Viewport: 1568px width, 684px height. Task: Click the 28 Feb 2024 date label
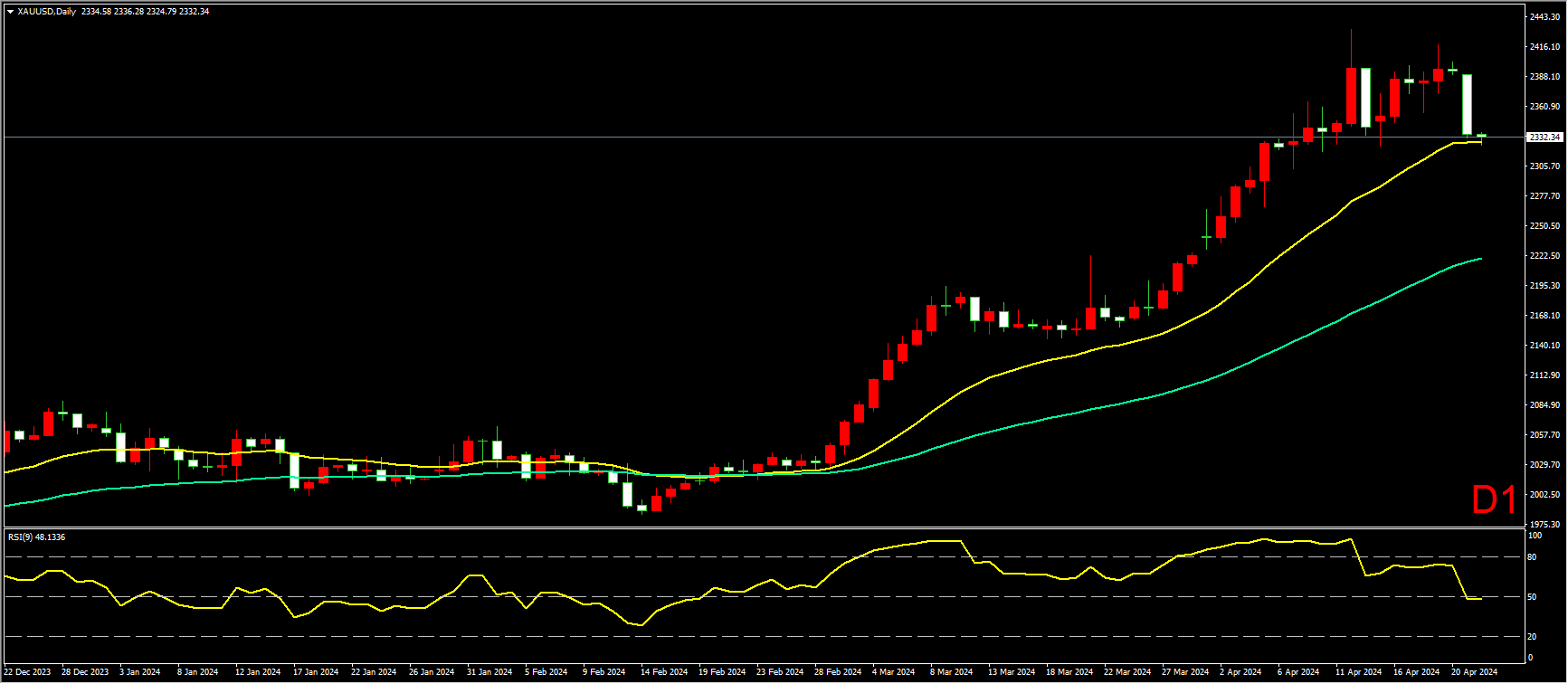(838, 672)
